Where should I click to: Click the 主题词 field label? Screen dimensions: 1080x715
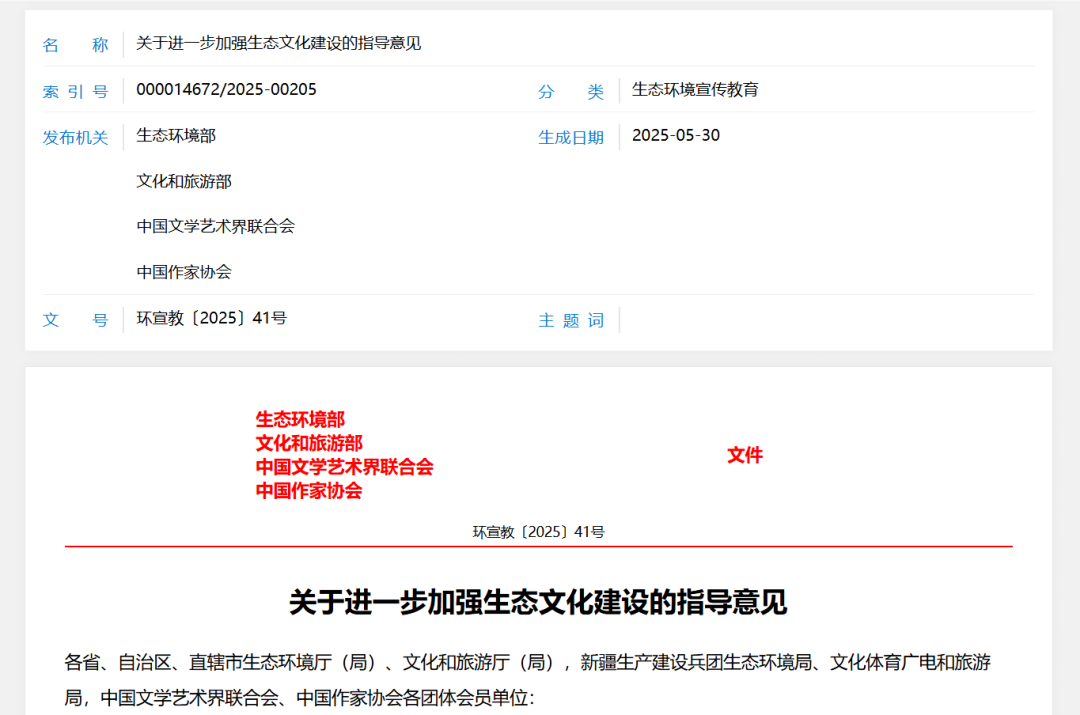click(571, 320)
